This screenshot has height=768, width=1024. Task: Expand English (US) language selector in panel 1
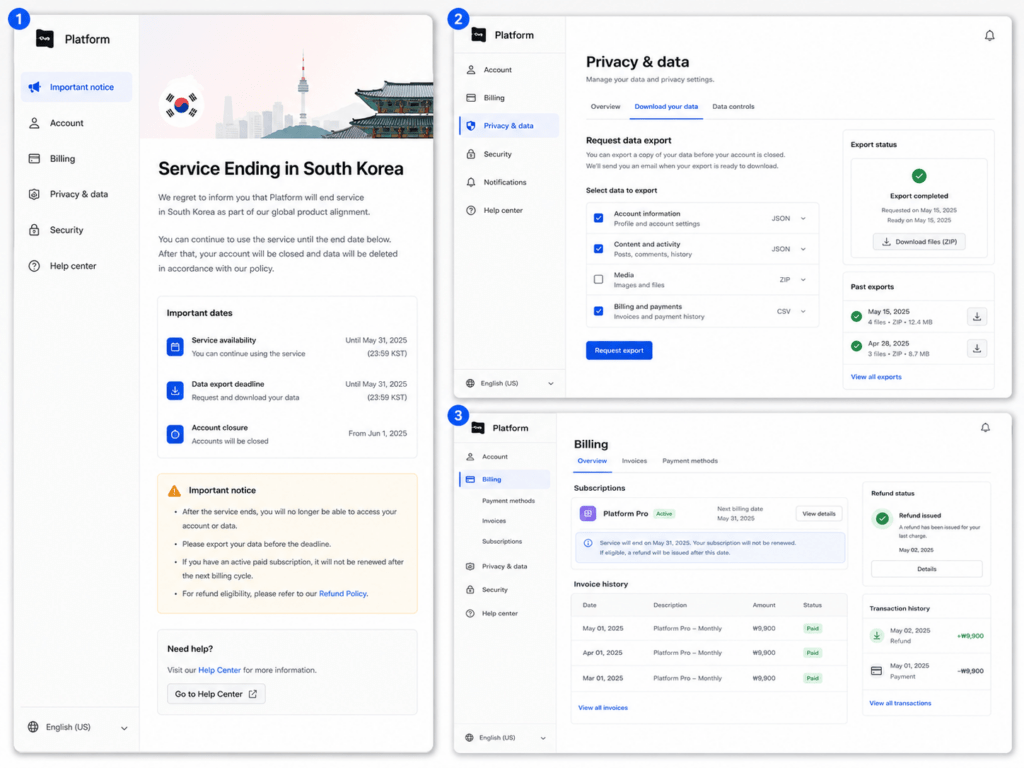click(x=78, y=727)
